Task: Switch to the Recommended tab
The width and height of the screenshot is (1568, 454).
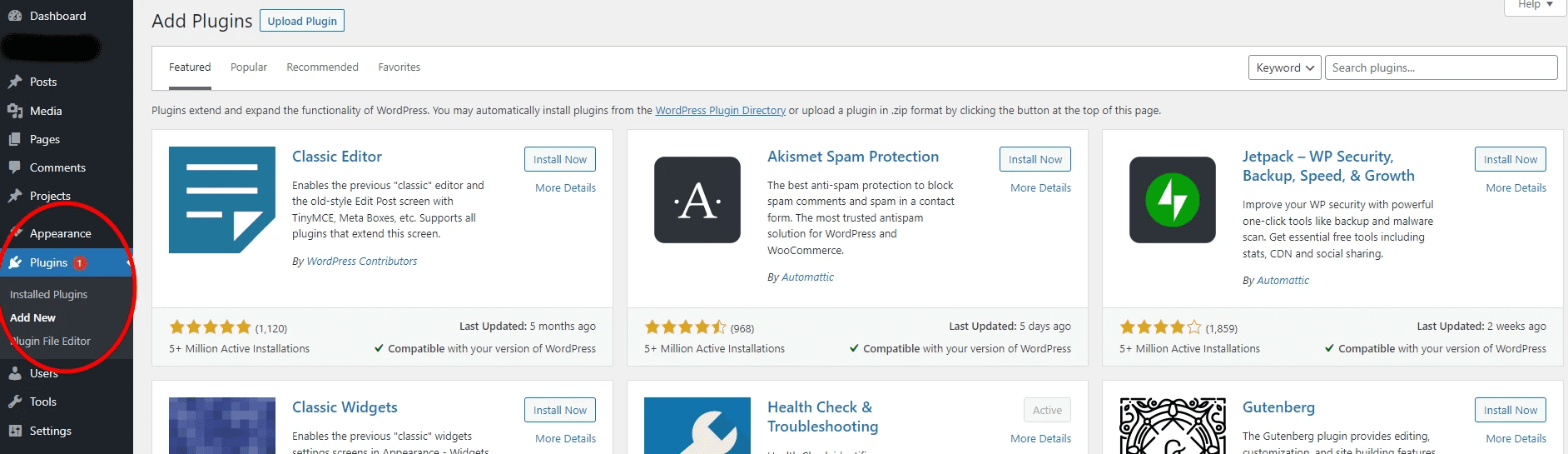Action: pos(322,67)
